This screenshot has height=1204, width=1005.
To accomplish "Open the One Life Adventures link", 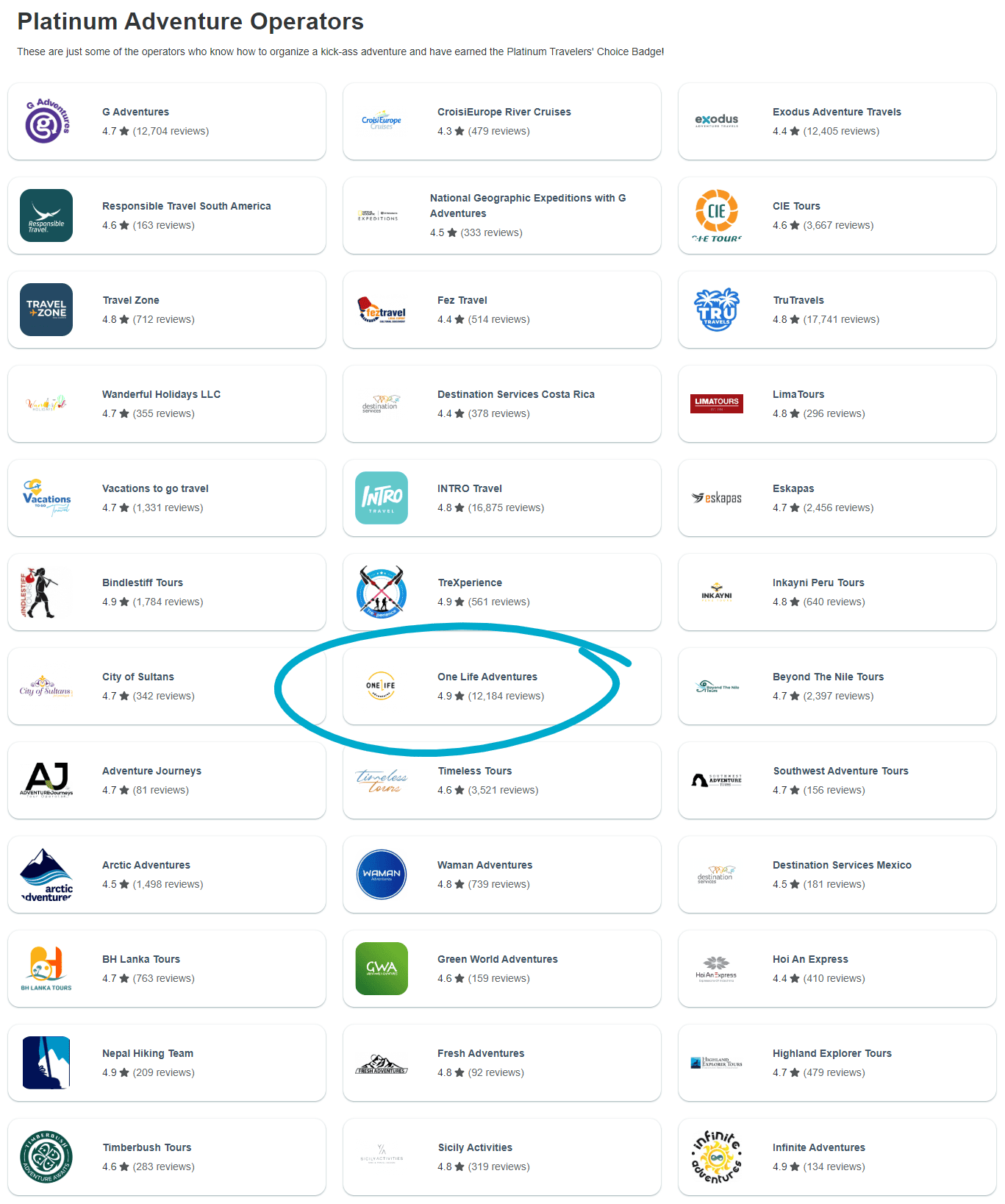I will [487, 677].
